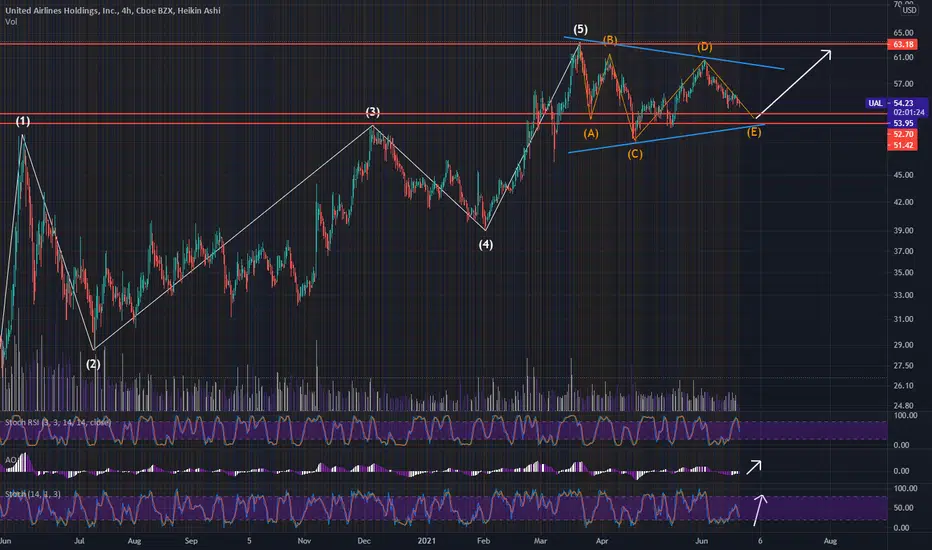The height and width of the screenshot is (550, 932).
Task: Click the Stoch (14, 1, 3) legend
Action: point(33,495)
